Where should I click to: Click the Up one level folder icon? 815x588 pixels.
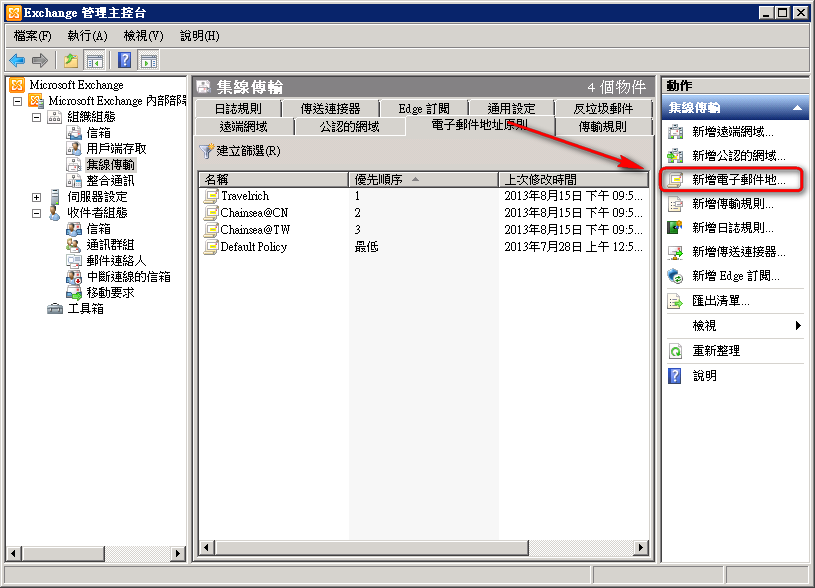click(x=71, y=61)
